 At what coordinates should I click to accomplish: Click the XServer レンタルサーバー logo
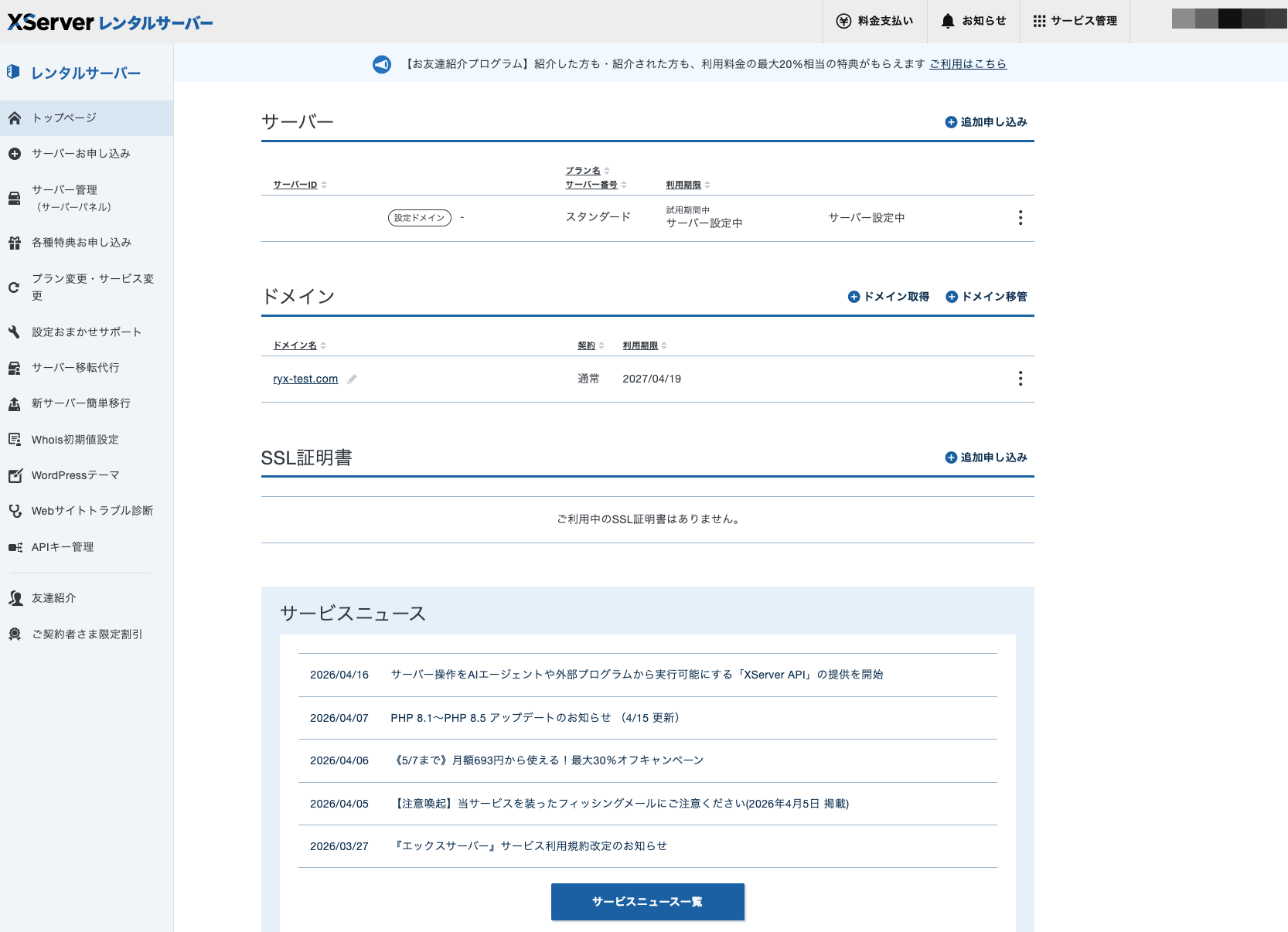click(111, 22)
